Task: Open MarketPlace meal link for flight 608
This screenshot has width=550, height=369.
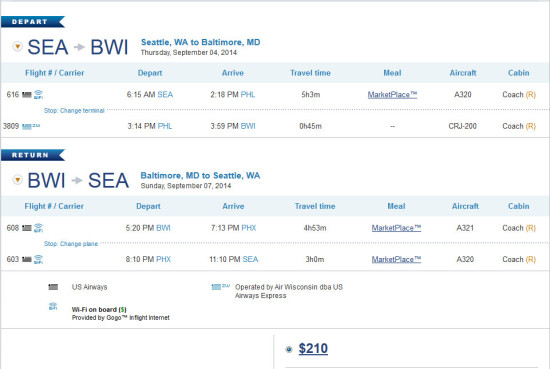Action: pos(396,228)
